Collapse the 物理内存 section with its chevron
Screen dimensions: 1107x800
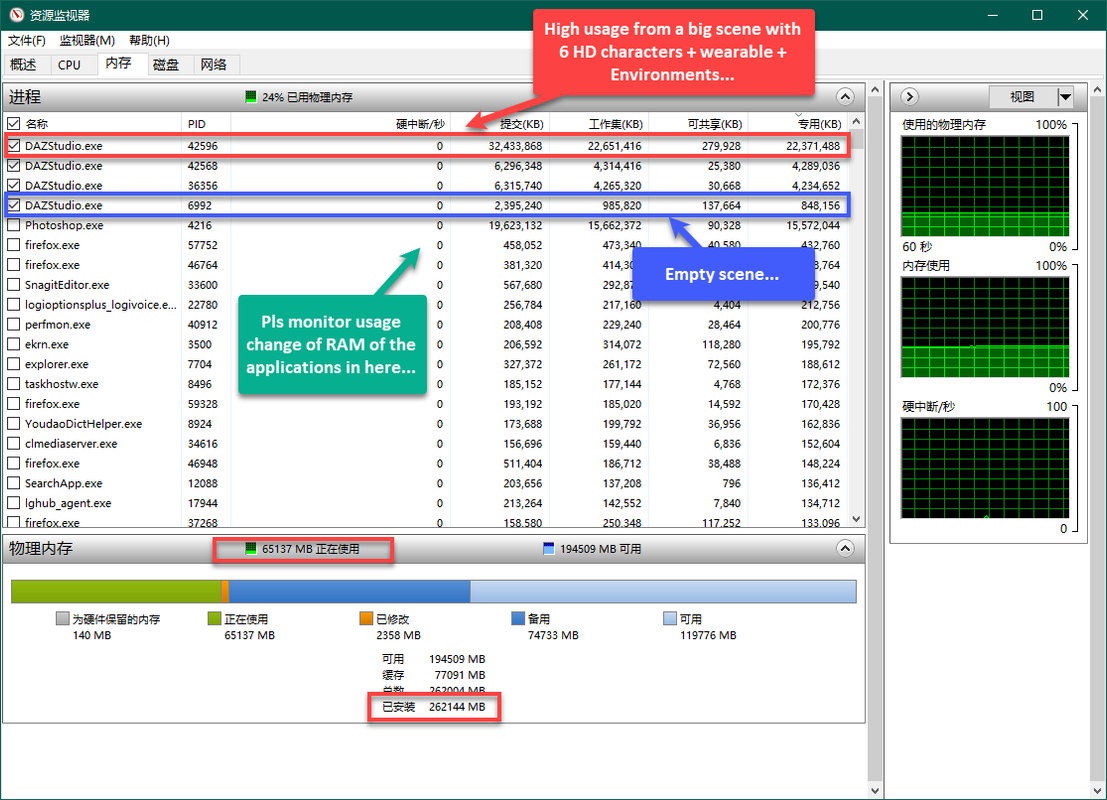pyautogui.click(x=845, y=549)
